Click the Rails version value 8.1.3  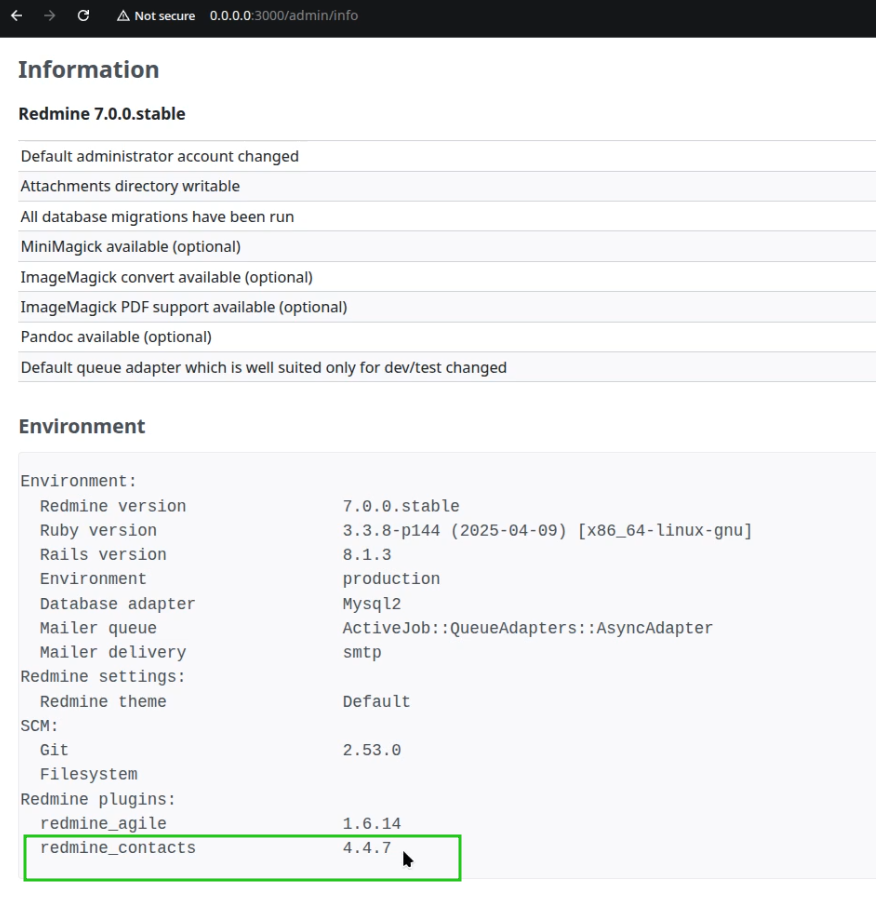(367, 555)
